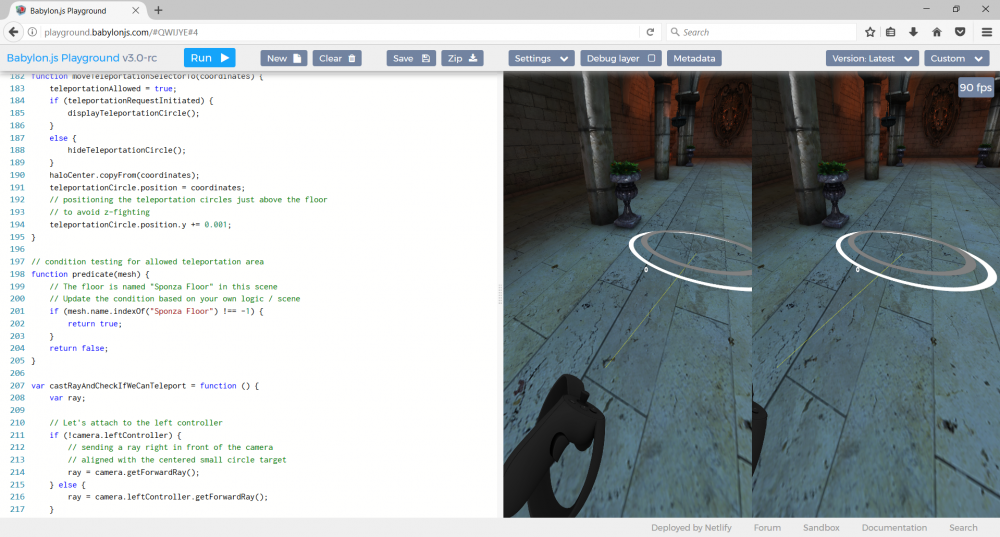Download the Zip archive
1000x537 pixels.
coord(462,58)
